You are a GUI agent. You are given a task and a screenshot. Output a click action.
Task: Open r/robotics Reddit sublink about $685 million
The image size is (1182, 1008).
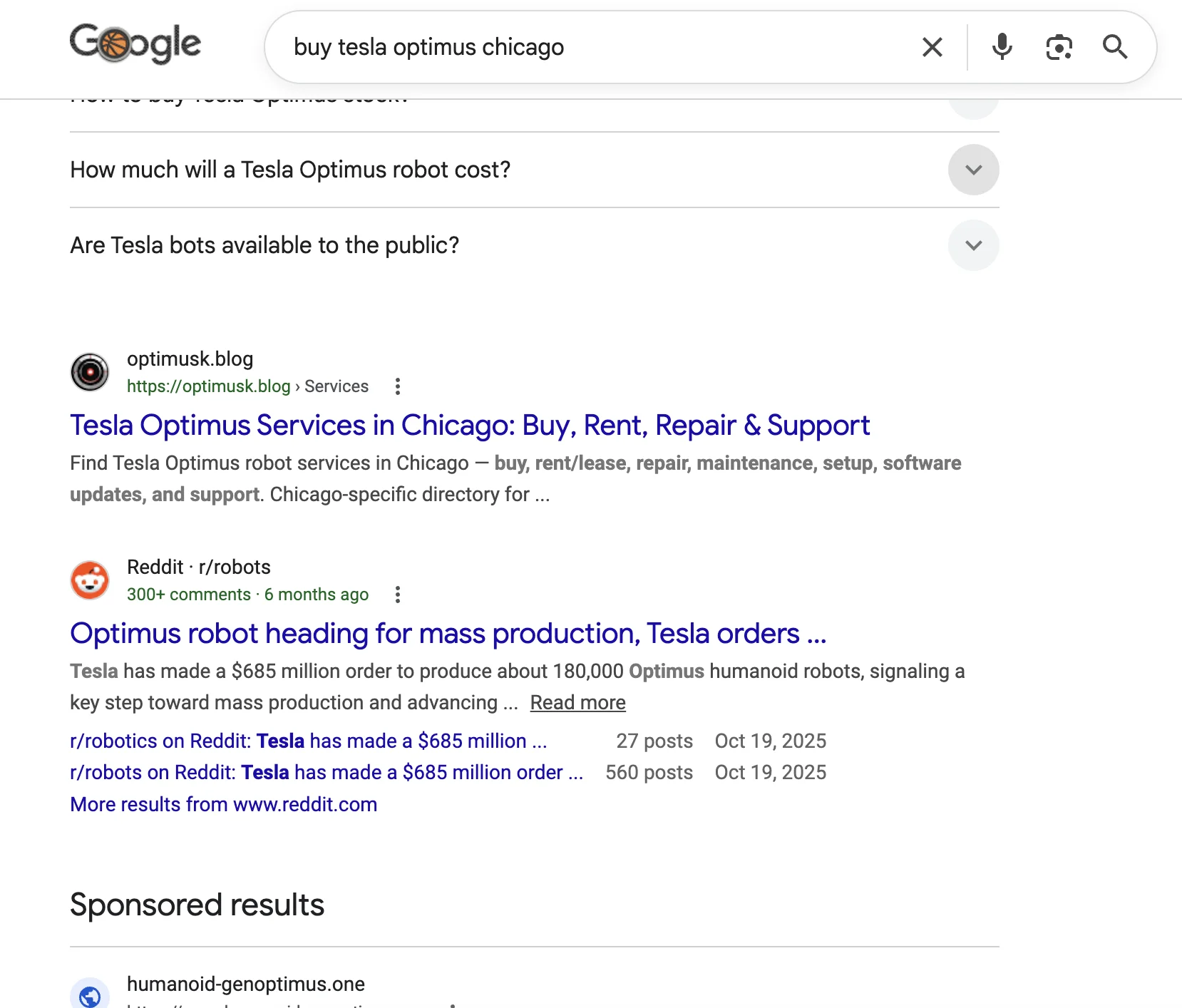pyautogui.click(x=309, y=741)
